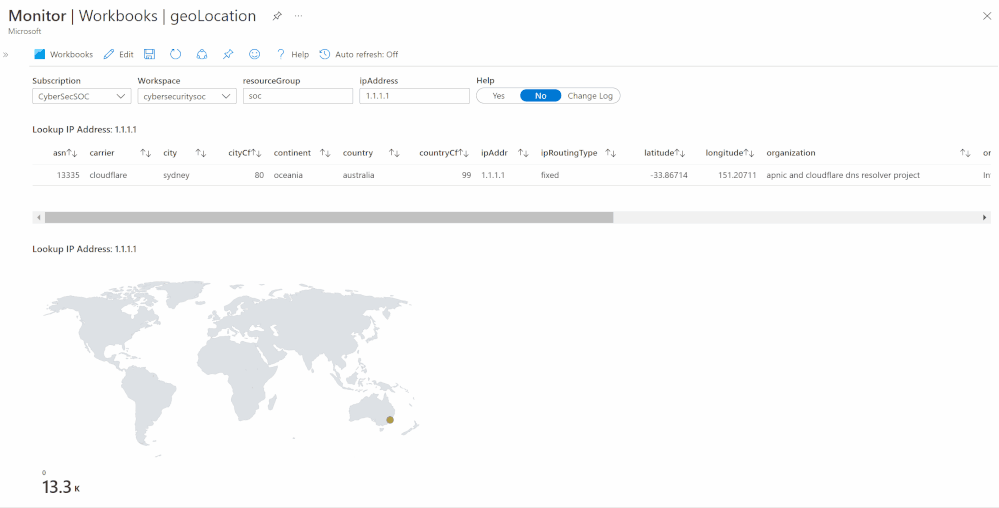
Task: Click the cloudflare carrier cell
Action: (x=108, y=175)
